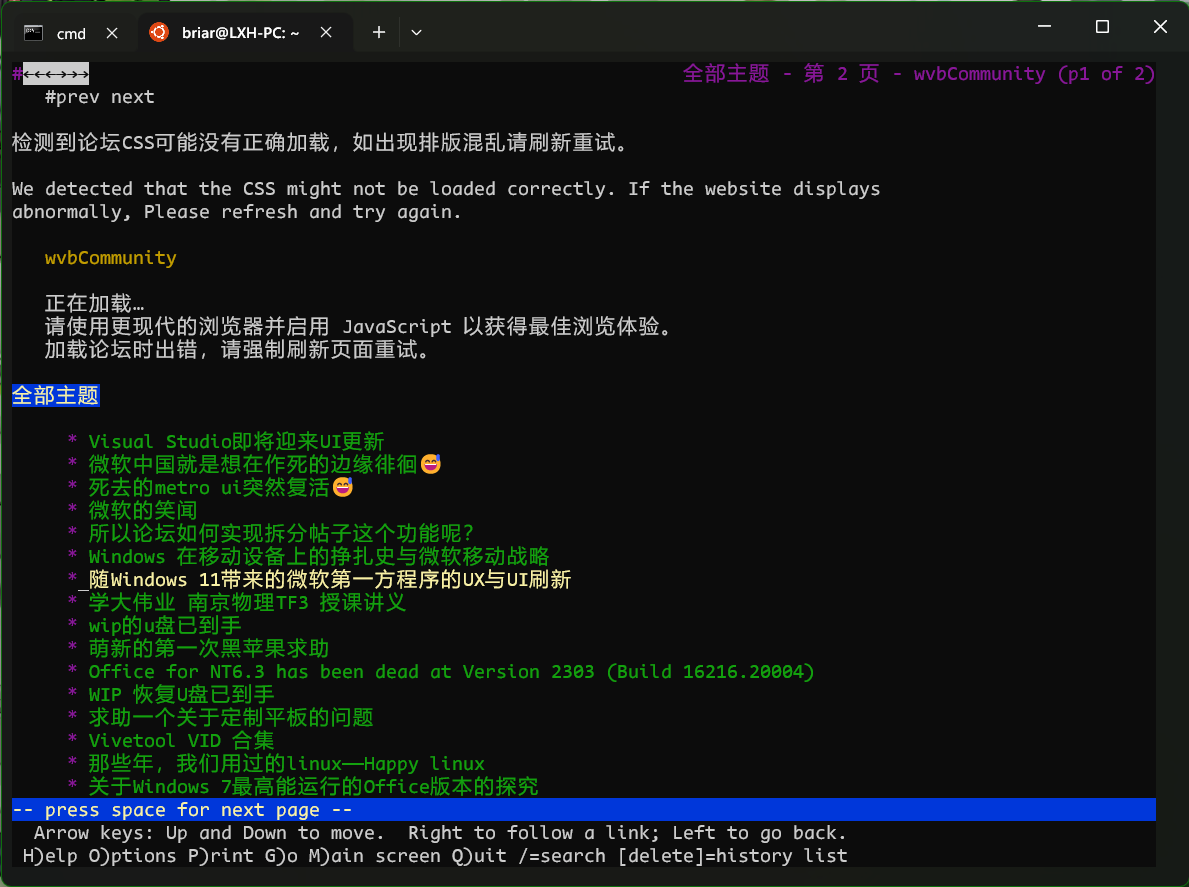
Task: Open '萌新的第一次黑苹果求助' topic
Action: click(x=209, y=649)
